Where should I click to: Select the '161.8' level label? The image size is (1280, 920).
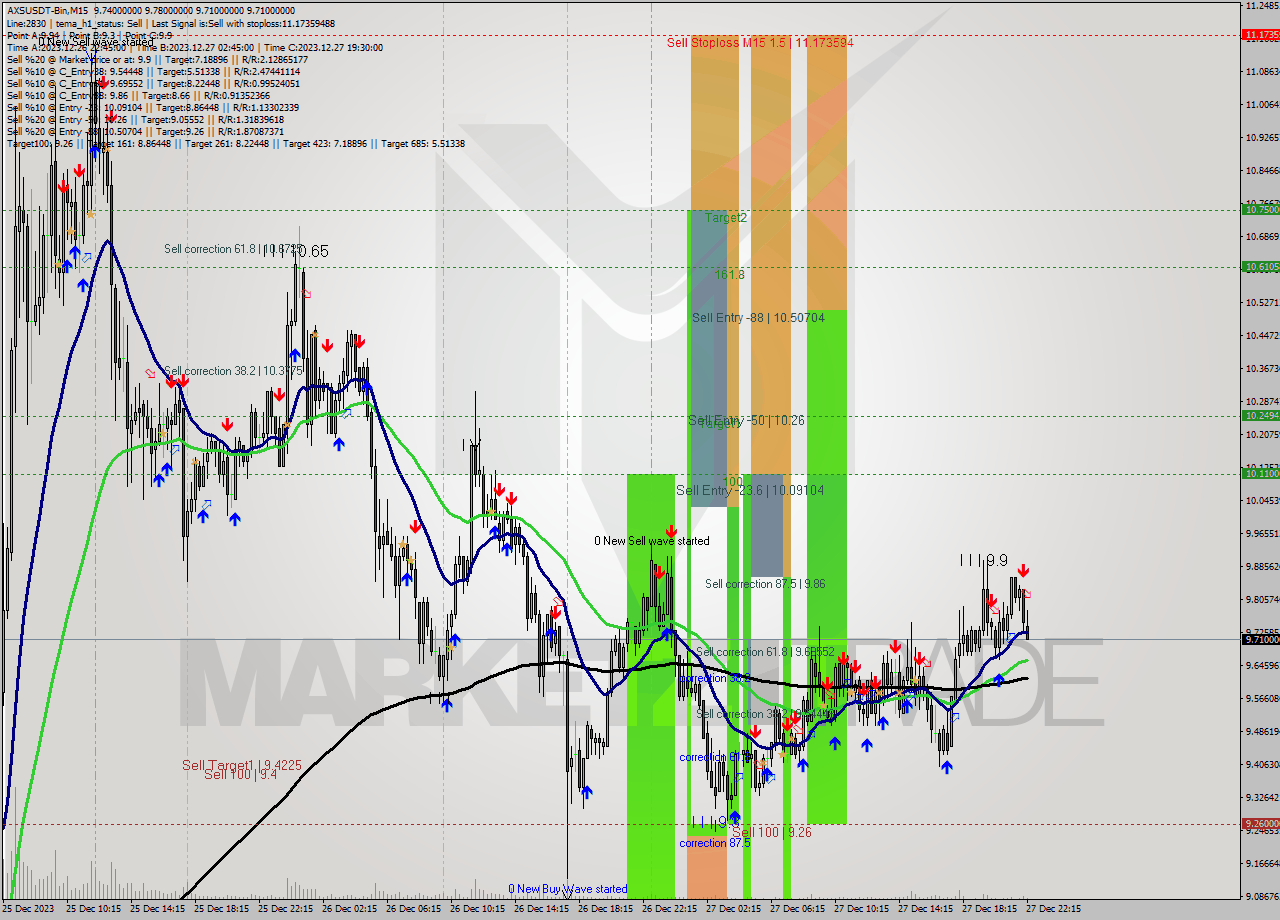coord(729,274)
